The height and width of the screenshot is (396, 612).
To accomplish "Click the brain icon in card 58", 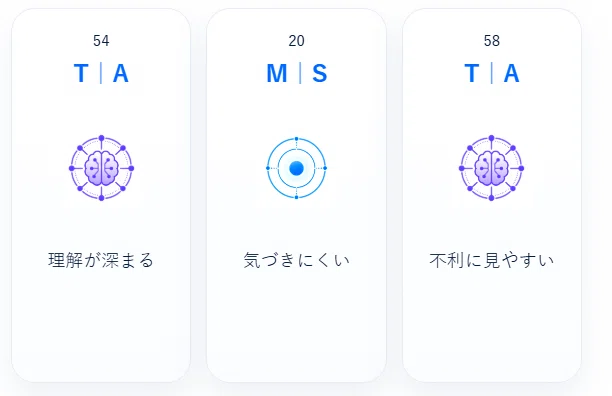I will (x=491, y=168).
